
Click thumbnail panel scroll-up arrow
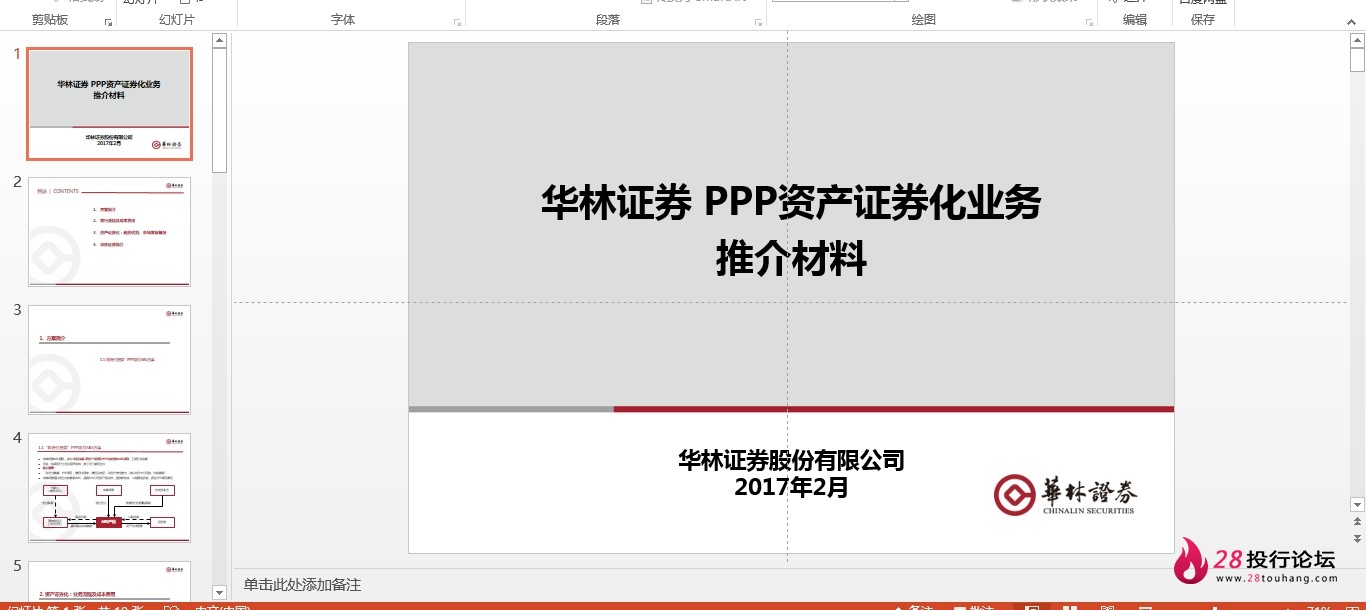tap(220, 40)
